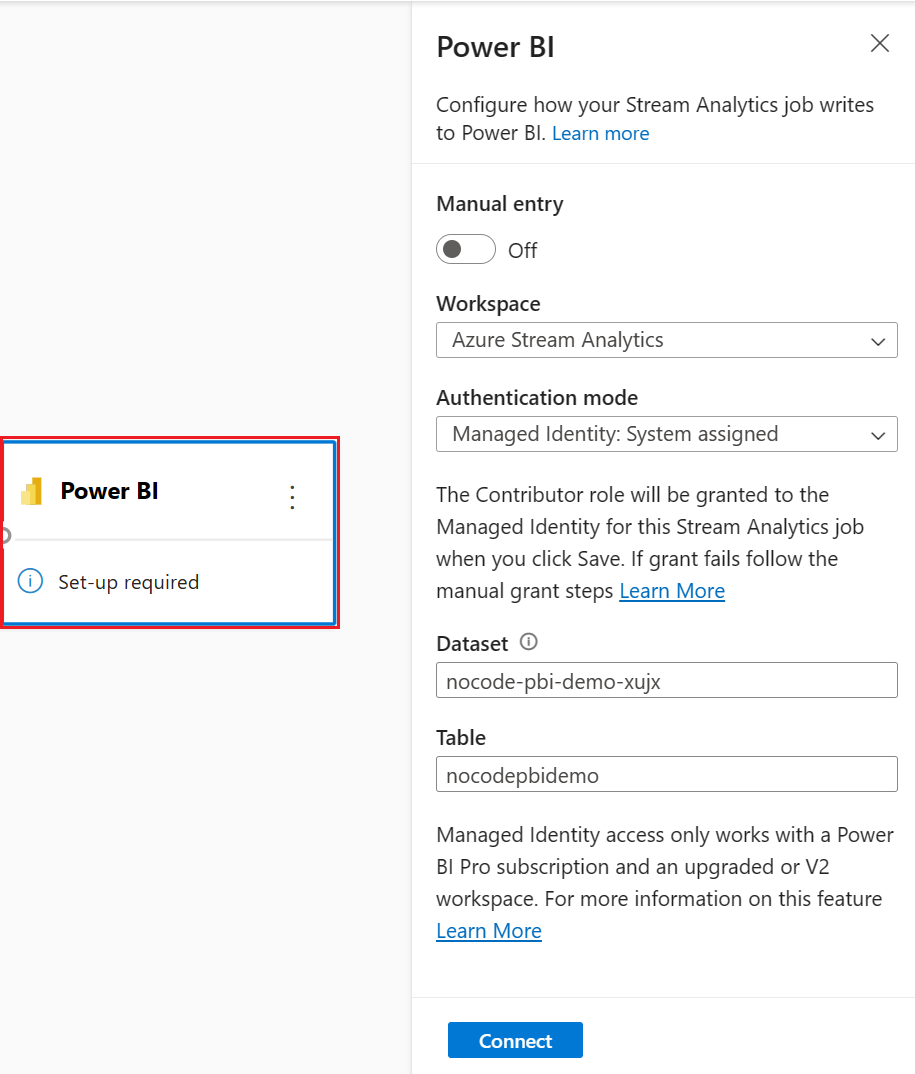This screenshot has height=1074, width=915.
Task: Expand the Workspace chevron arrow
Action: (x=878, y=341)
